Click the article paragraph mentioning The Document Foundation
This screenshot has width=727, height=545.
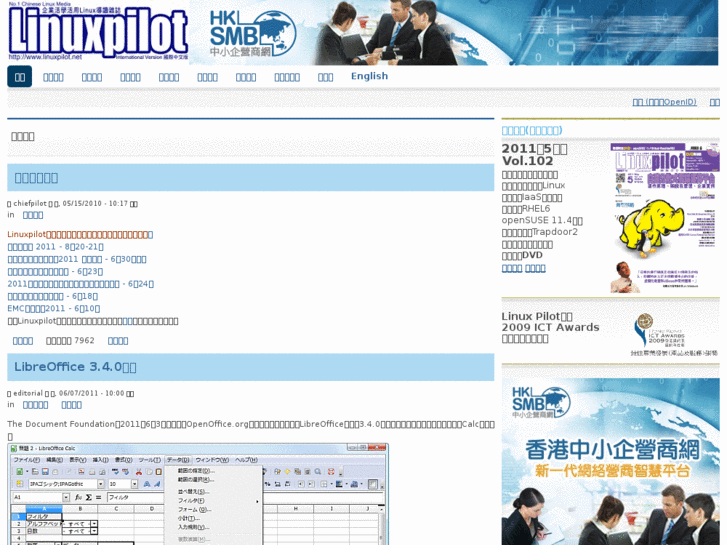tap(251, 430)
